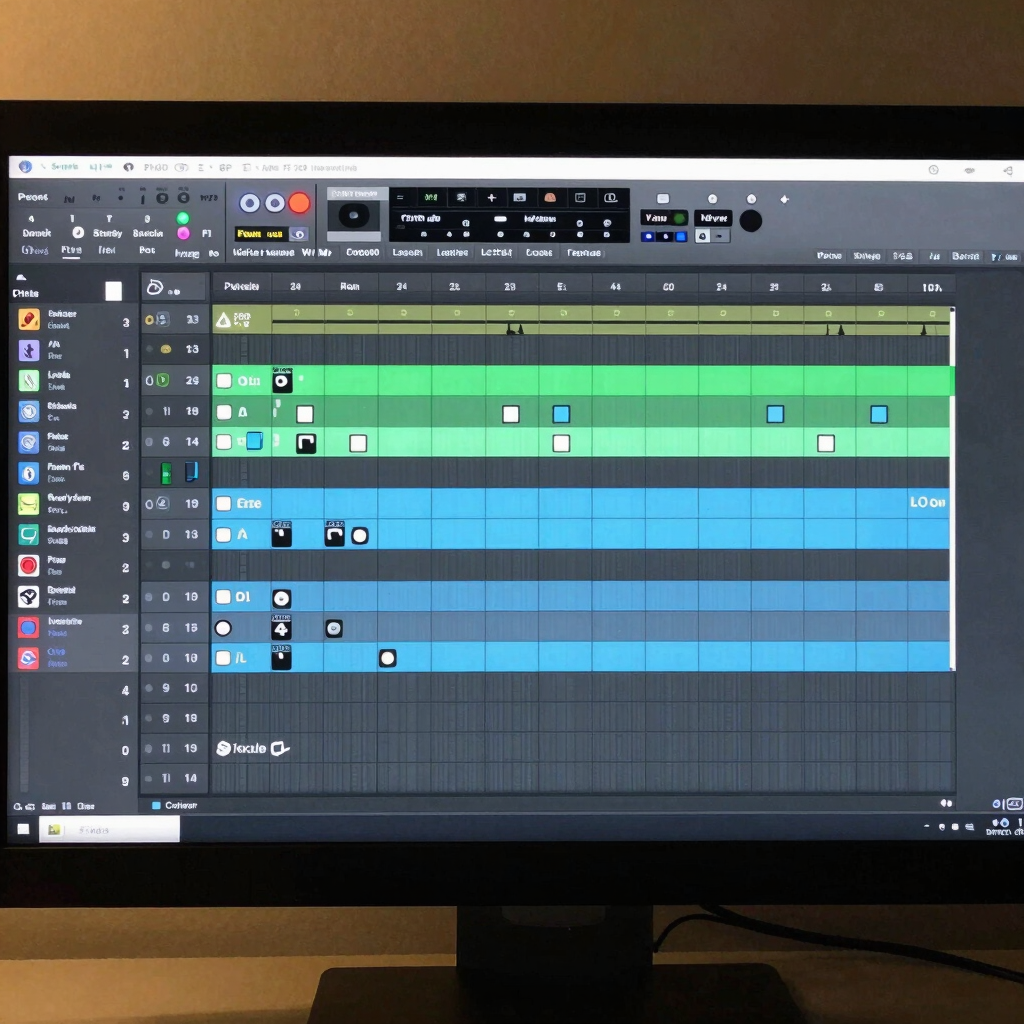Select the blue circle on red sidebar icon
The width and height of the screenshot is (1024, 1024).
tap(29, 628)
